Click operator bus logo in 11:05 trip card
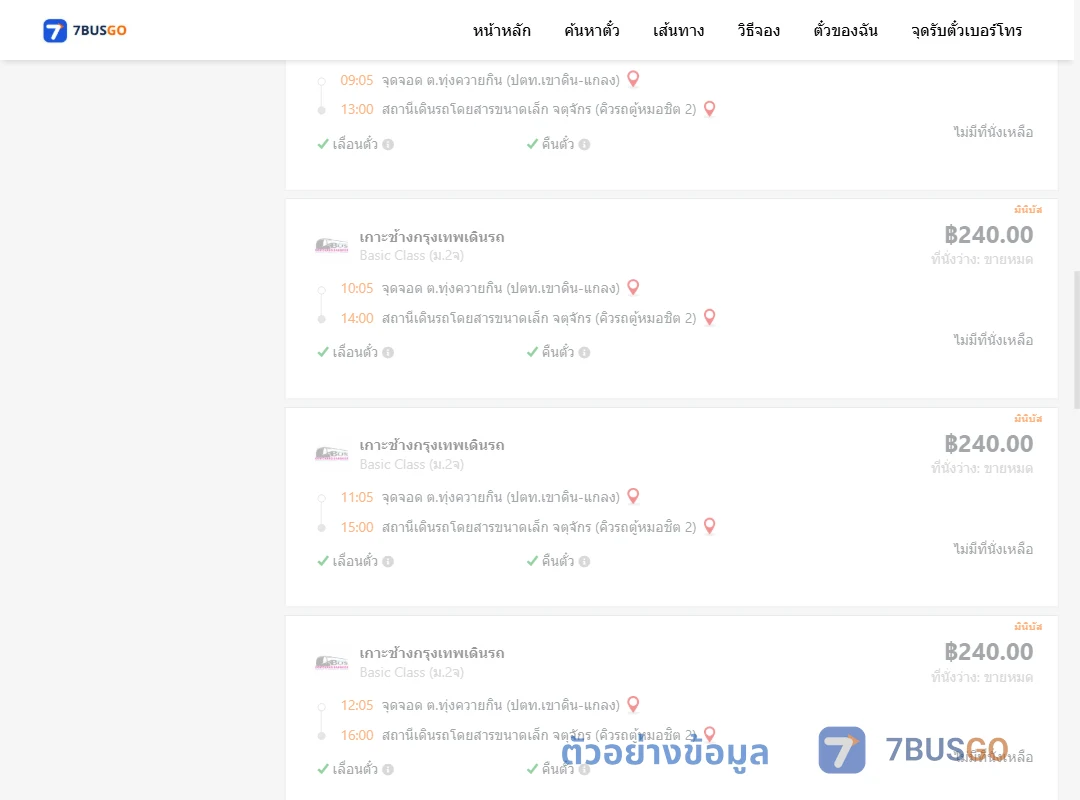Screen dimensions: 1080x800 coord(331,453)
